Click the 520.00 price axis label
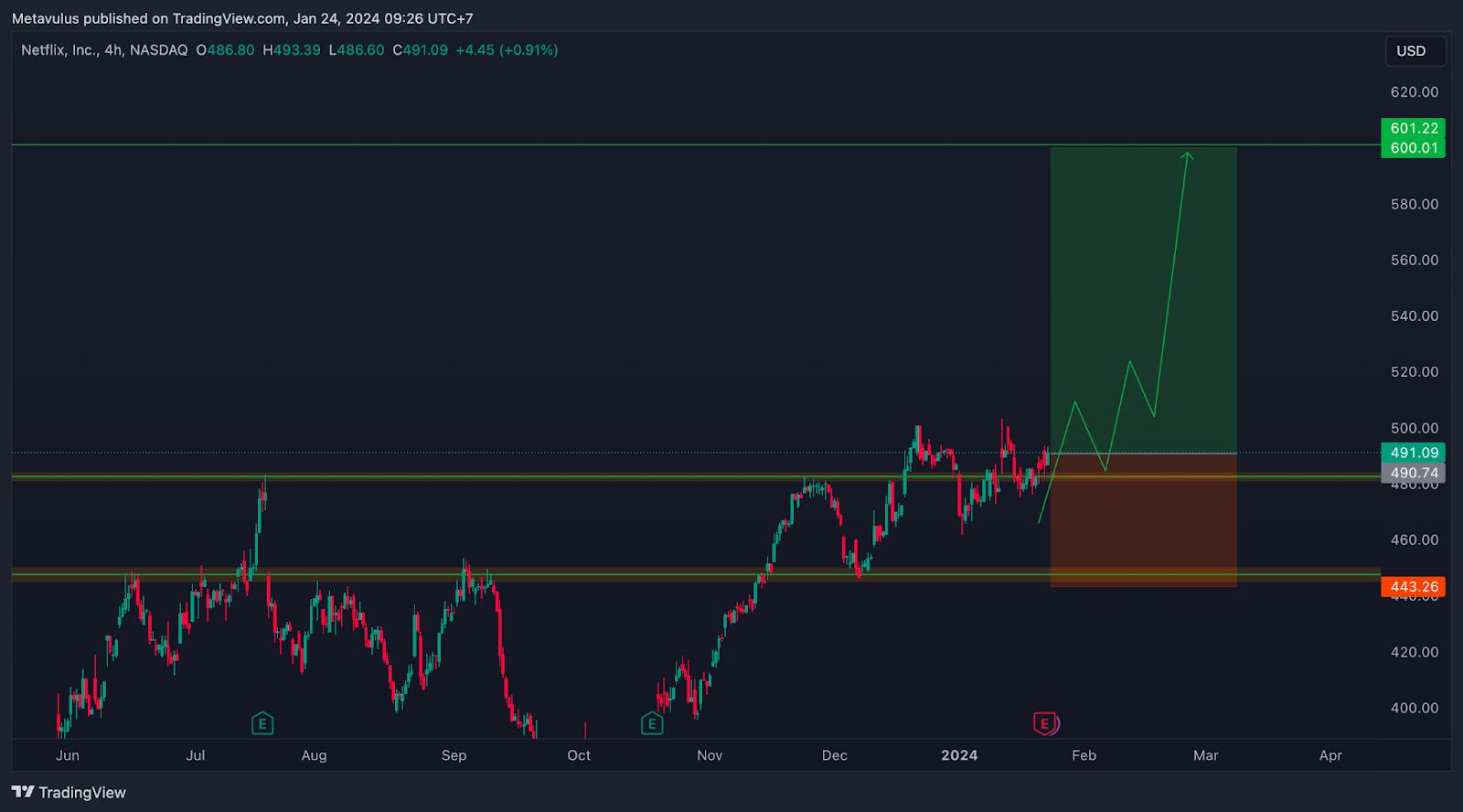 click(x=1415, y=372)
